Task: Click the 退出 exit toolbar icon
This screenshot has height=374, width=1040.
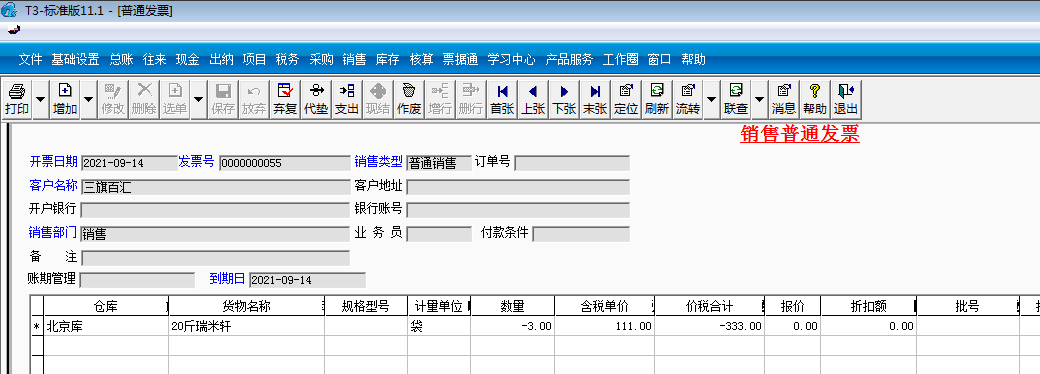Action: 846,99
